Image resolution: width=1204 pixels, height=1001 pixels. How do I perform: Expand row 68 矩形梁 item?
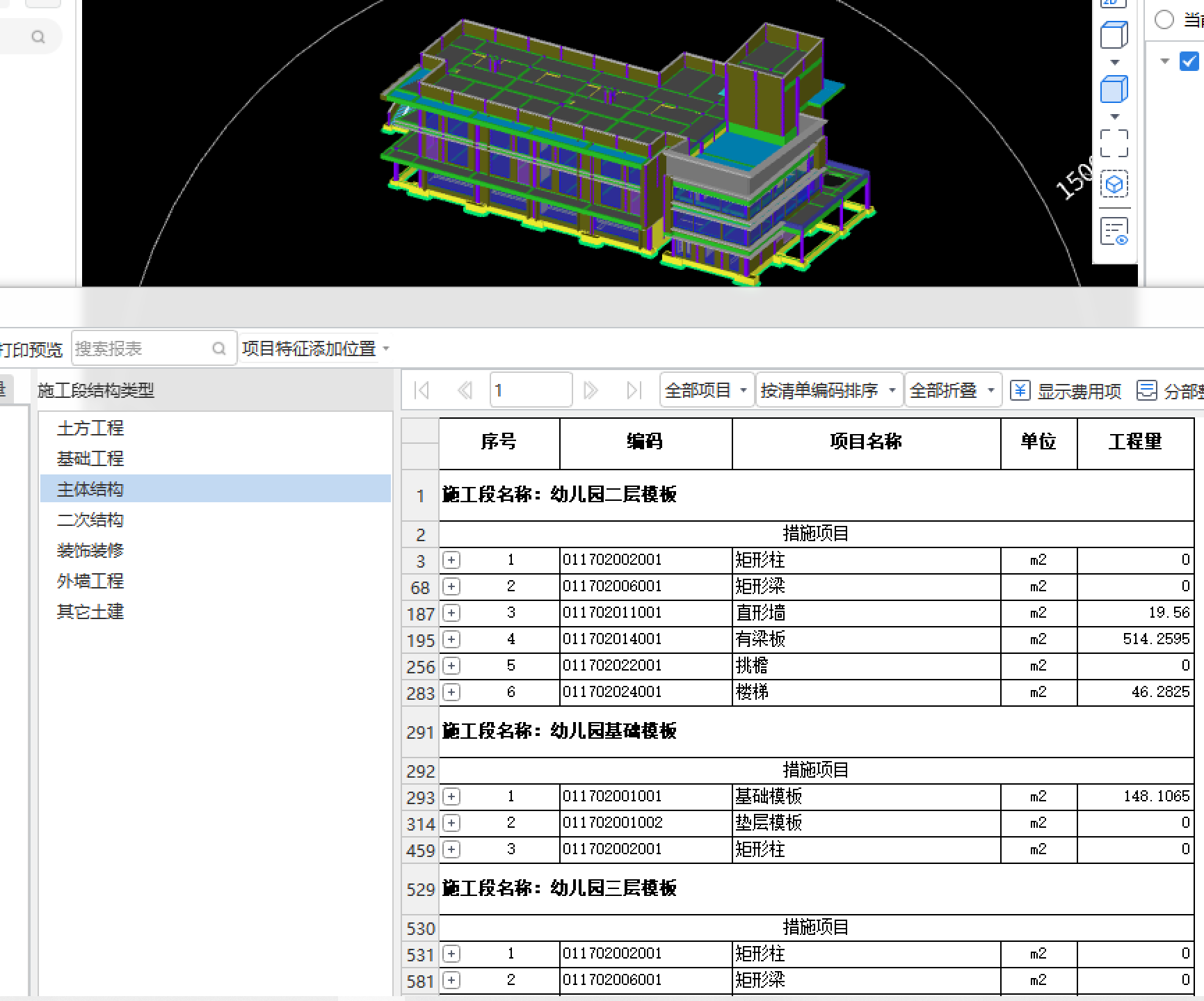(451, 586)
